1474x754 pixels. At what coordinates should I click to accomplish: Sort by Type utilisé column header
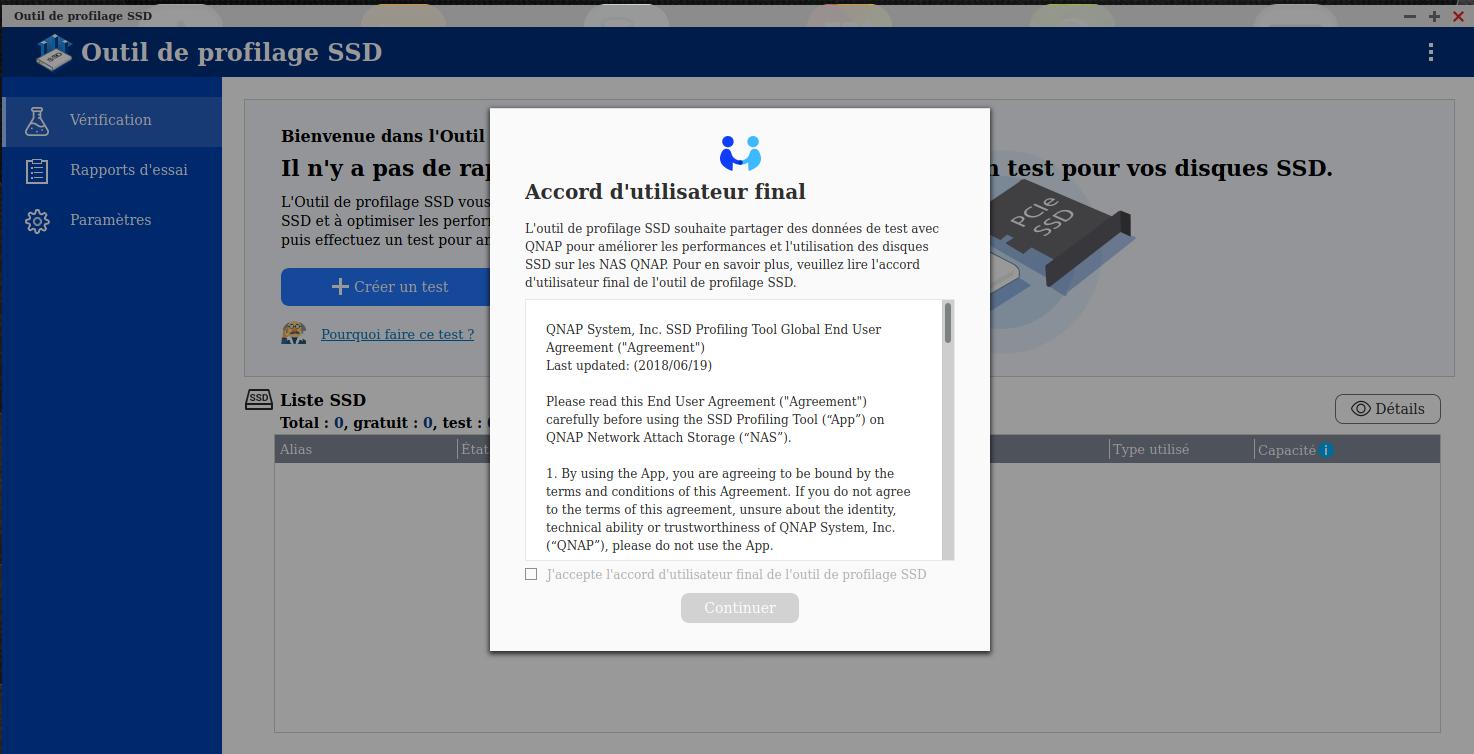1151,450
